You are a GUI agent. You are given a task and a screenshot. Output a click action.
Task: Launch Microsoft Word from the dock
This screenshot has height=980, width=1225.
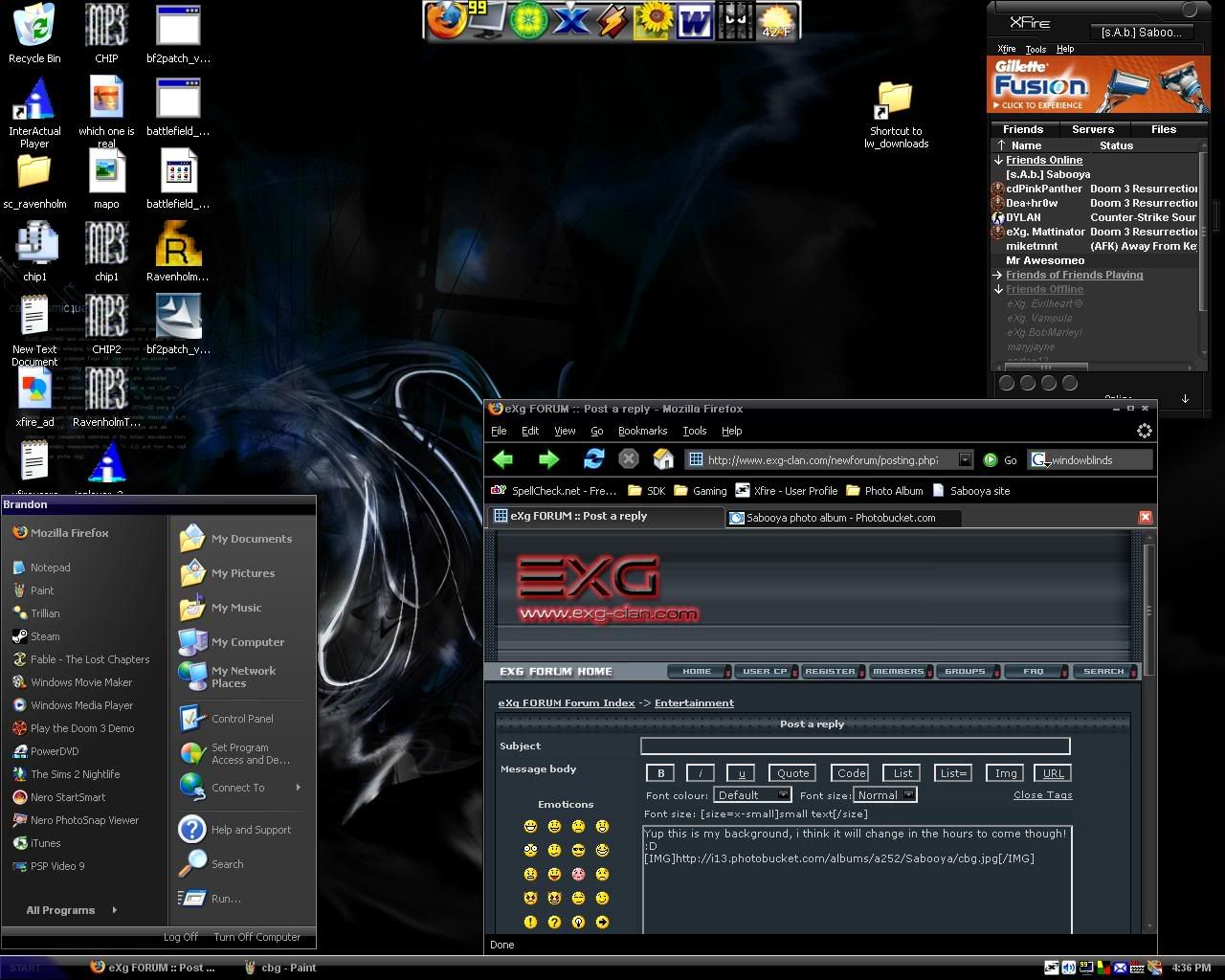tap(694, 21)
